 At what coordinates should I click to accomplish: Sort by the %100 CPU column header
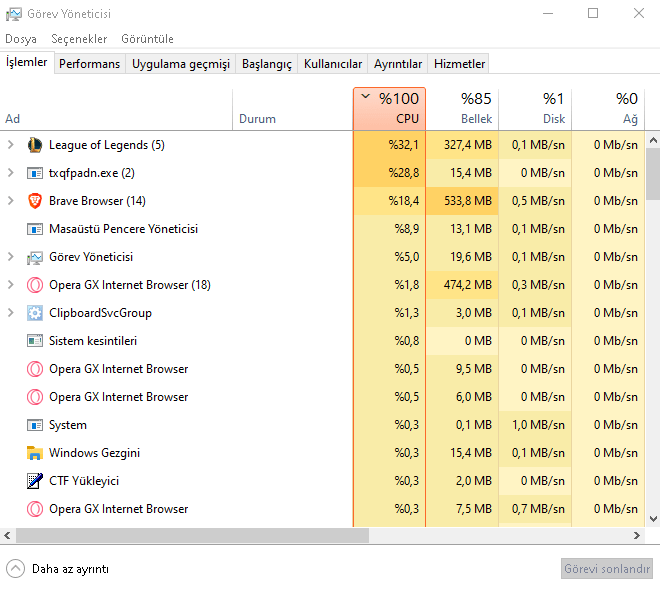[389, 109]
